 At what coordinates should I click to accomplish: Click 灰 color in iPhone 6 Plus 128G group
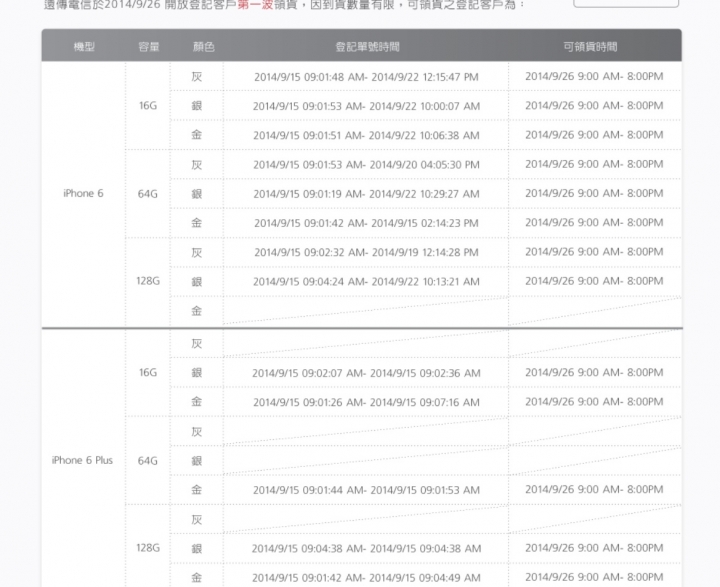click(197, 519)
